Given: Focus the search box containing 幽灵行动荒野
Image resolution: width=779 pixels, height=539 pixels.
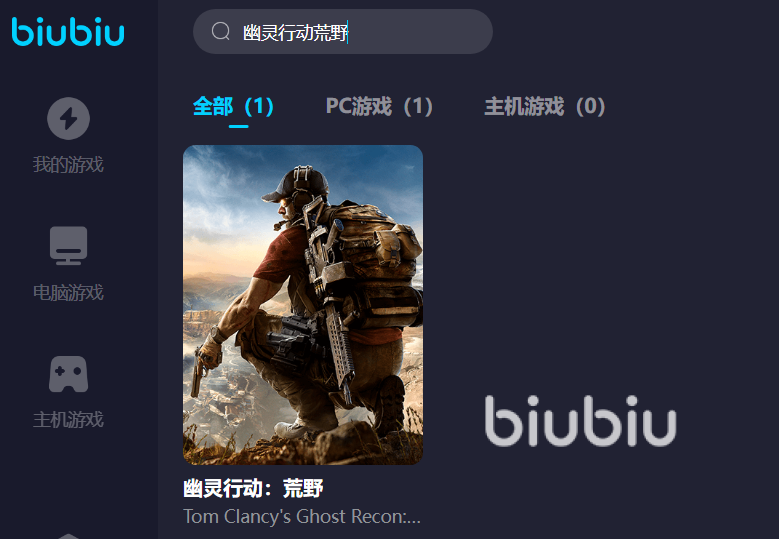Looking at the screenshot, I should 343,32.
